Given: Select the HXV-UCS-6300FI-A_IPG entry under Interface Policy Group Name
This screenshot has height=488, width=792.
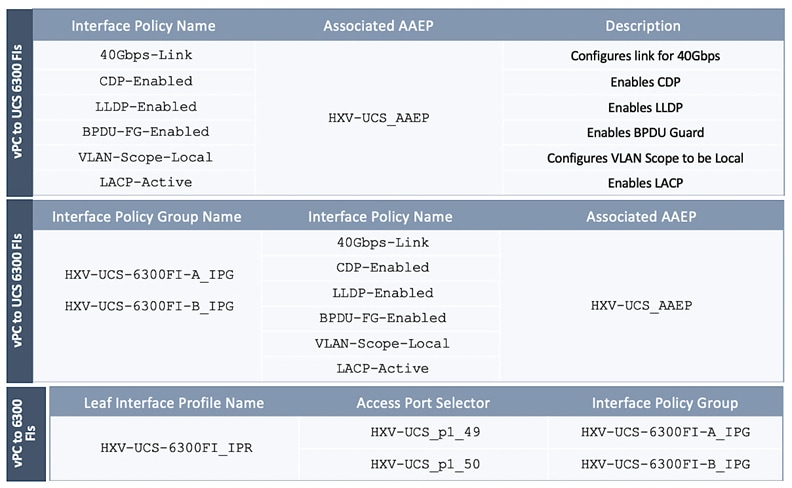Looking at the screenshot, I should coord(149,273).
